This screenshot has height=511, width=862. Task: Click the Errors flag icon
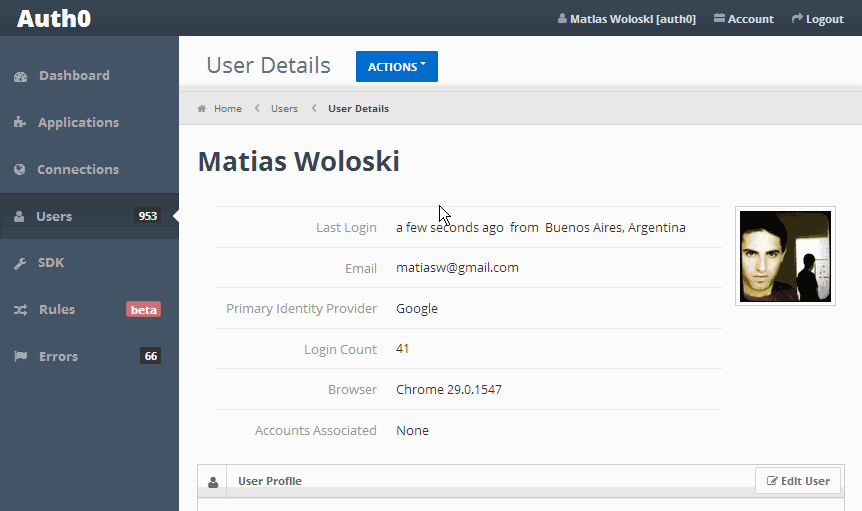(x=20, y=357)
